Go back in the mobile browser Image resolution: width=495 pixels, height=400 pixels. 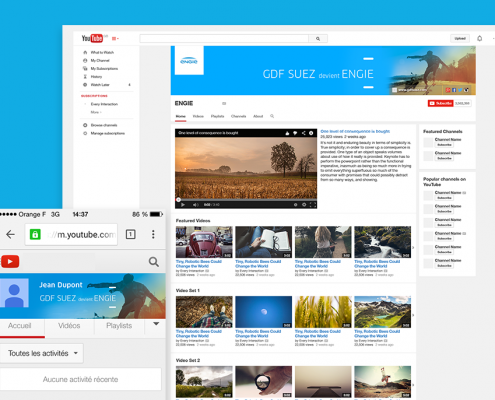(x=11, y=235)
